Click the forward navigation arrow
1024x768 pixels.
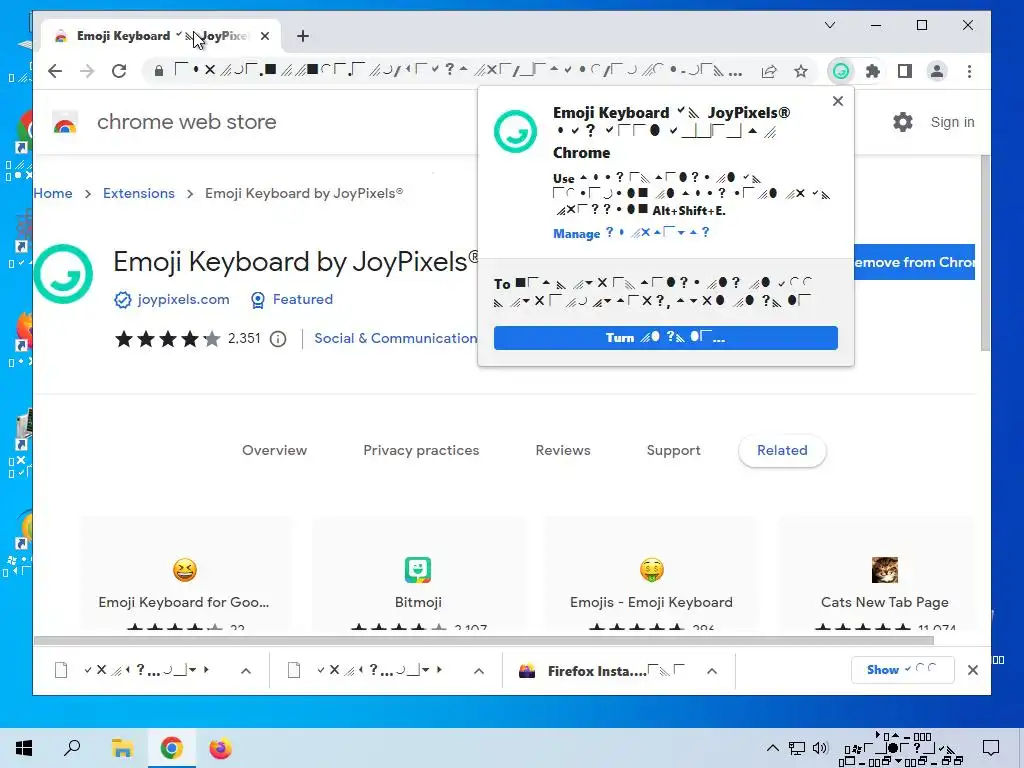[87, 71]
